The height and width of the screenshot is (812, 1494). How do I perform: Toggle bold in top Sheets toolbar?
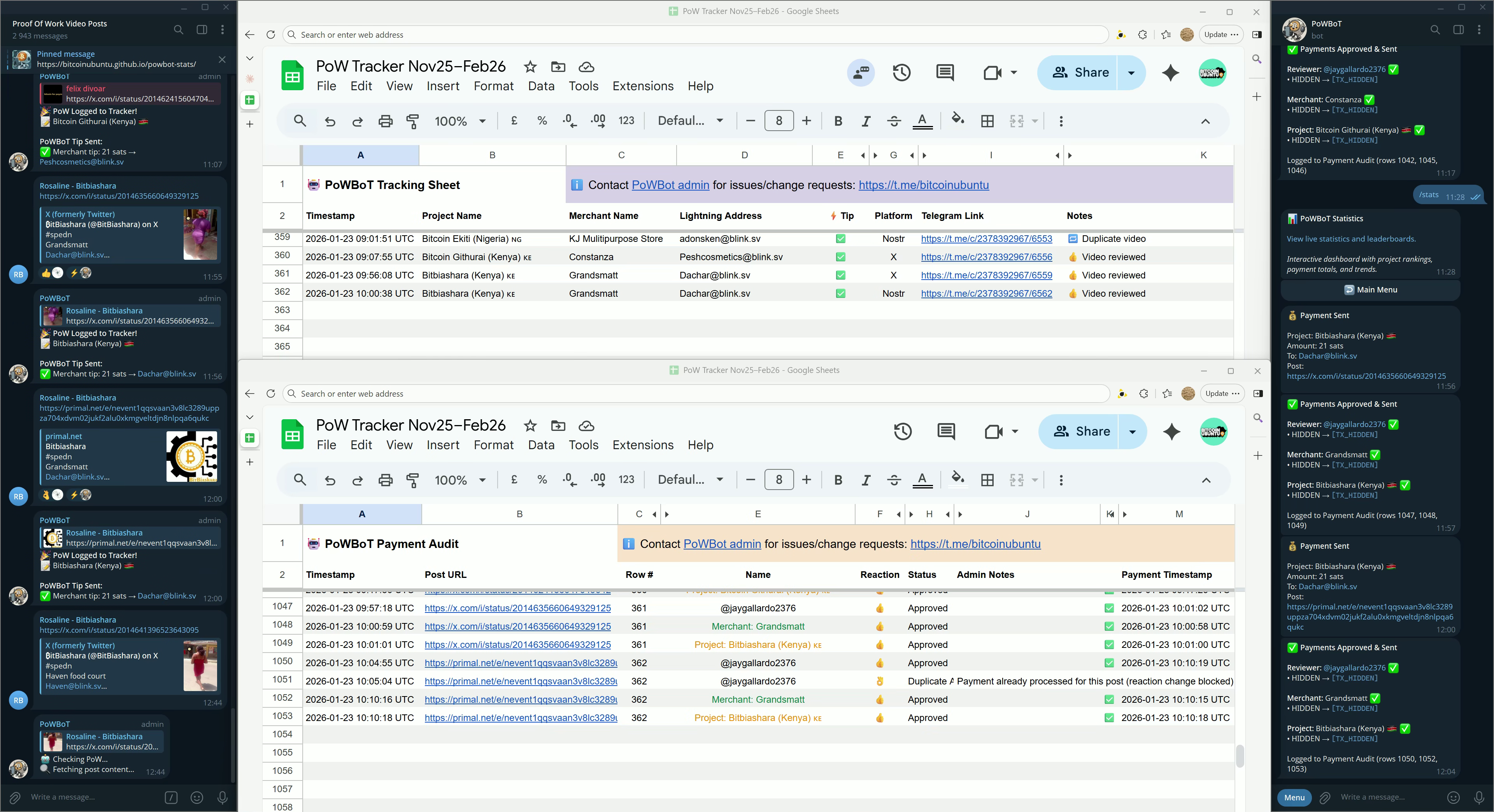838,121
